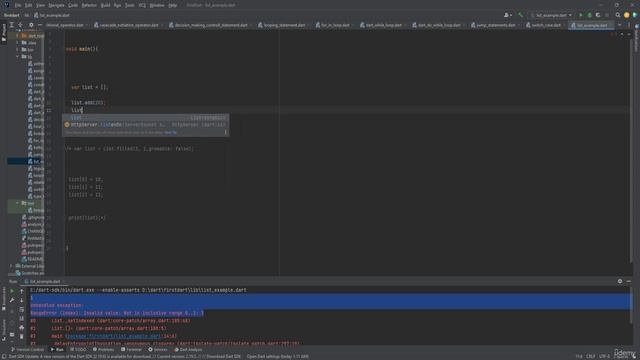This screenshot has height=360, width=640.
Task: Open completion popup more options dots
Action: 225,132
